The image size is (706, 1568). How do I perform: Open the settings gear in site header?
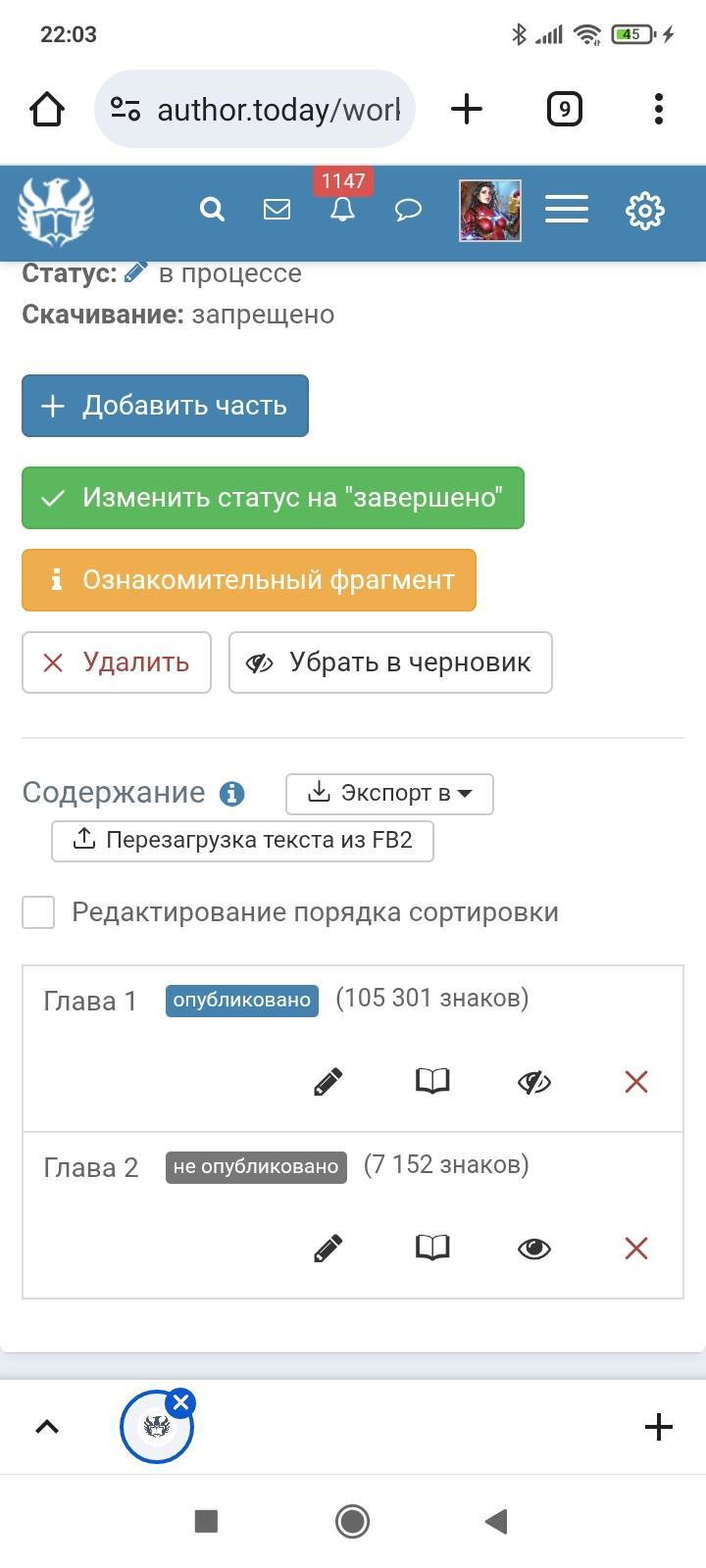(644, 211)
